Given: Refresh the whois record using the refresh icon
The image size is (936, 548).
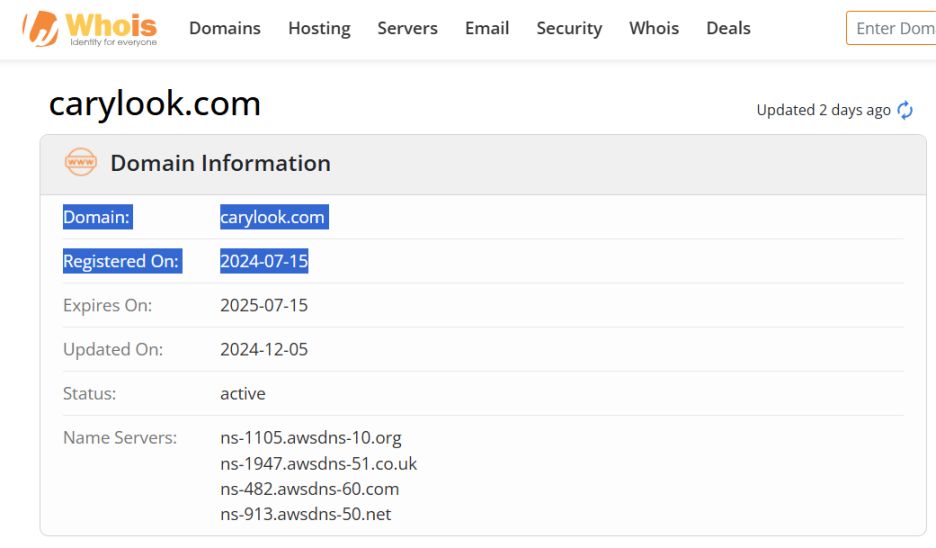Looking at the screenshot, I should 905,110.
